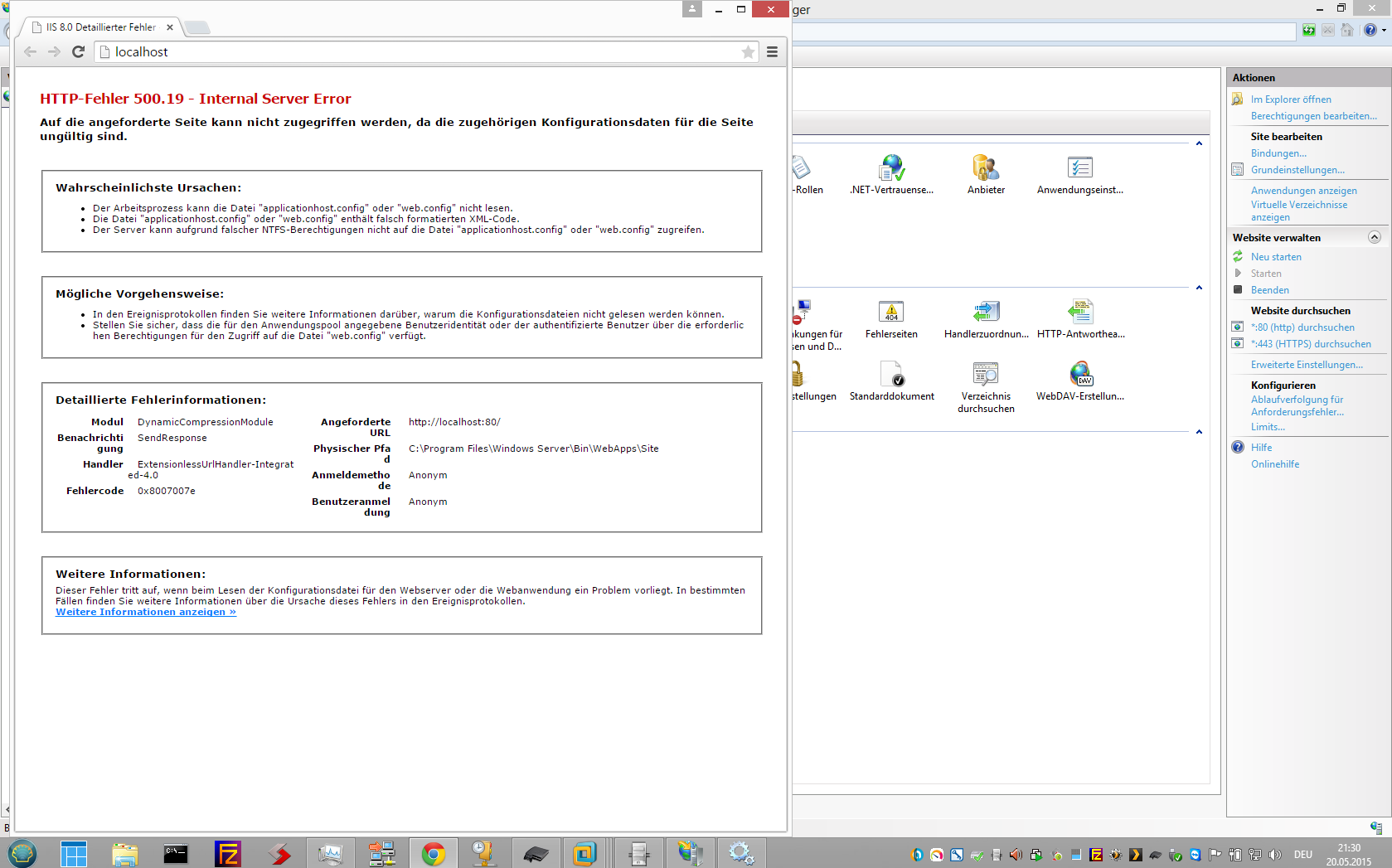1392x868 pixels.
Task: Open the Chrome hamburger menu
Action: 772,51
